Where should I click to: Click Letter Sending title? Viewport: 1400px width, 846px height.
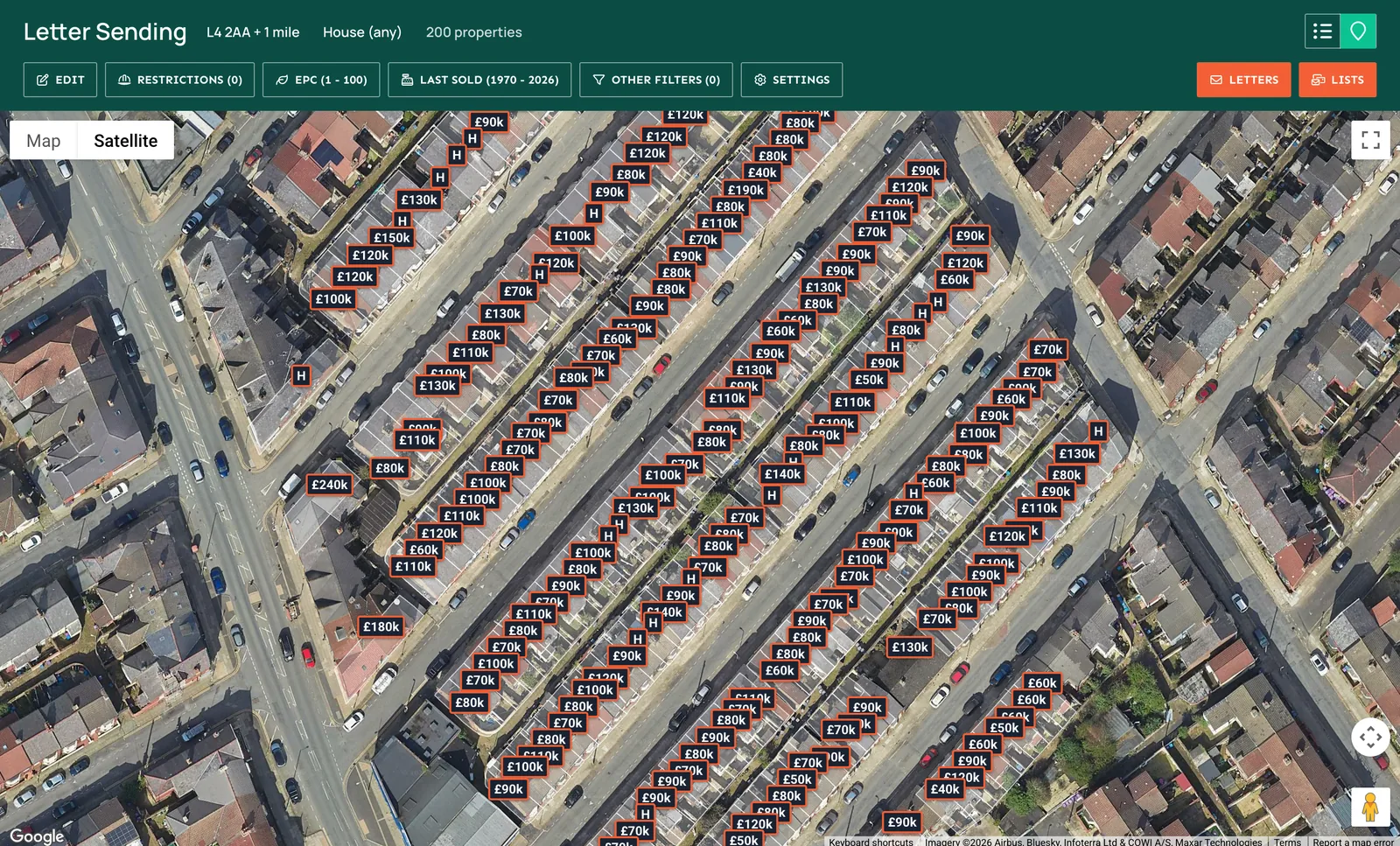[105, 32]
